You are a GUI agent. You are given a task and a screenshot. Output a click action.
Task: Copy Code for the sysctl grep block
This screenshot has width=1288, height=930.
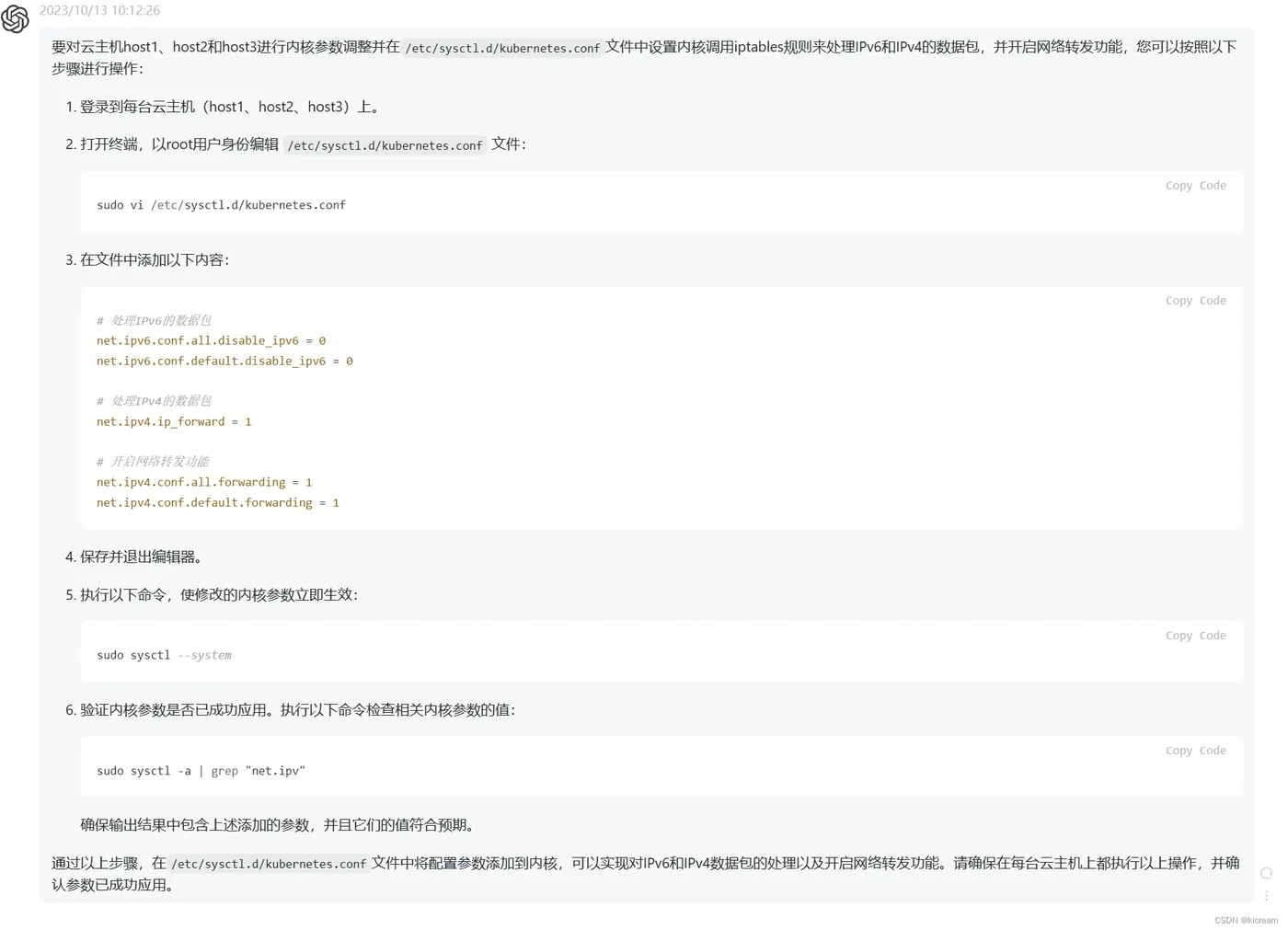tap(1195, 751)
